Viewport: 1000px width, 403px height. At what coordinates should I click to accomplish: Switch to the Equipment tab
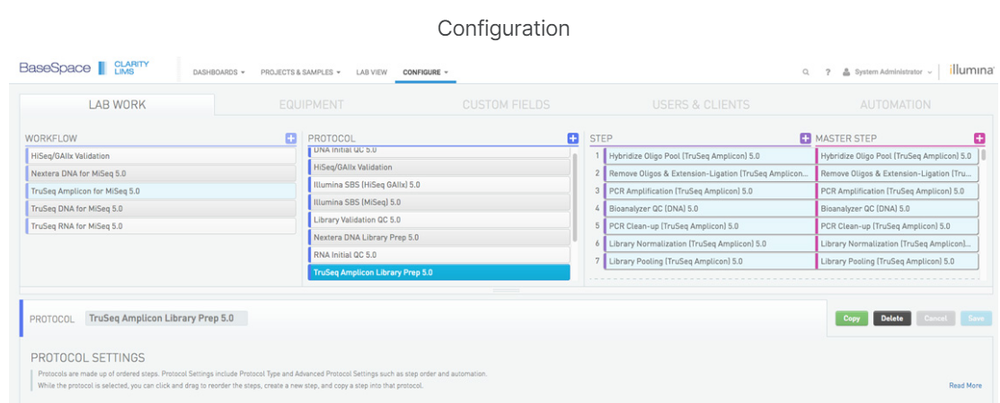(311, 105)
